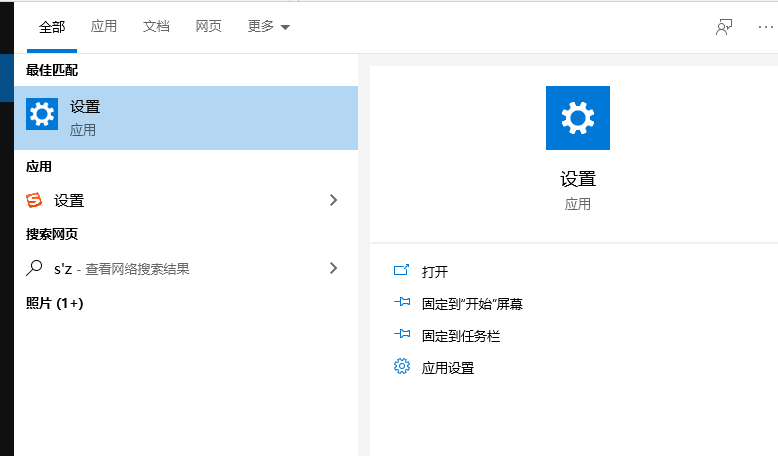
Task: Open the three-dot more options menu
Action: [766, 27]
